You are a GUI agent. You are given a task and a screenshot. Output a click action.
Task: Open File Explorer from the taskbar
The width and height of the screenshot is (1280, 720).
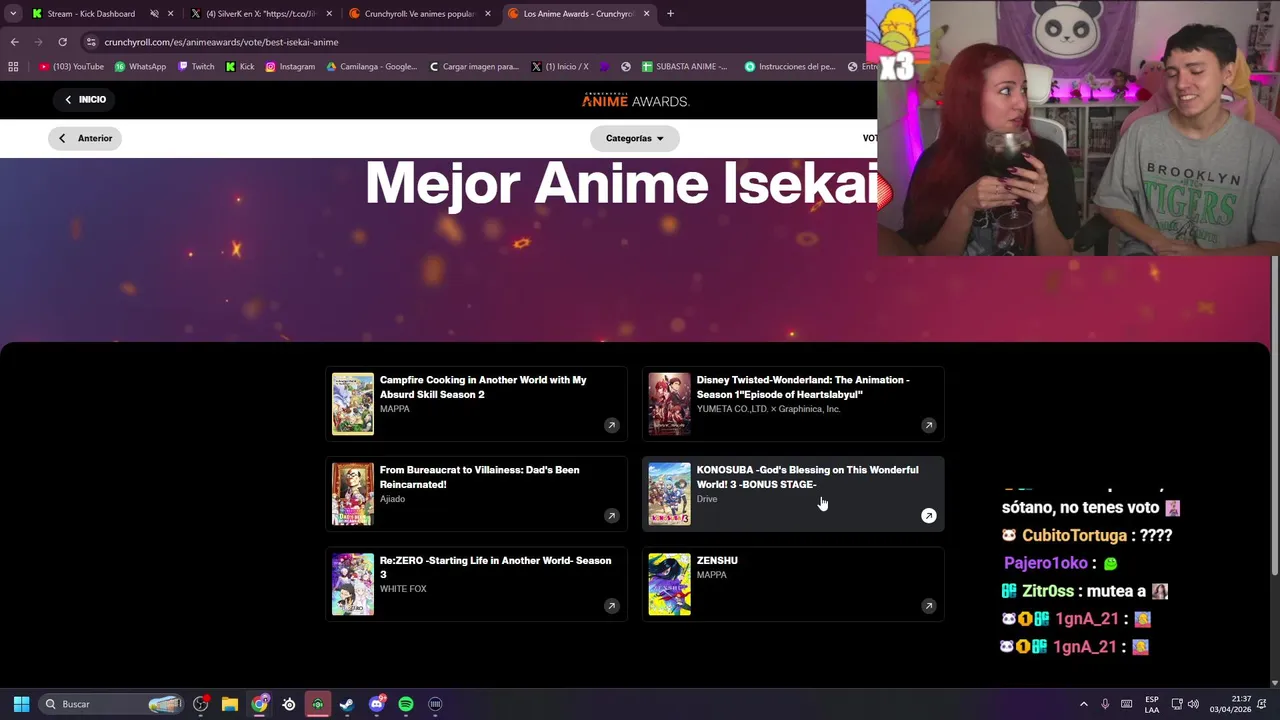point(229,704)
